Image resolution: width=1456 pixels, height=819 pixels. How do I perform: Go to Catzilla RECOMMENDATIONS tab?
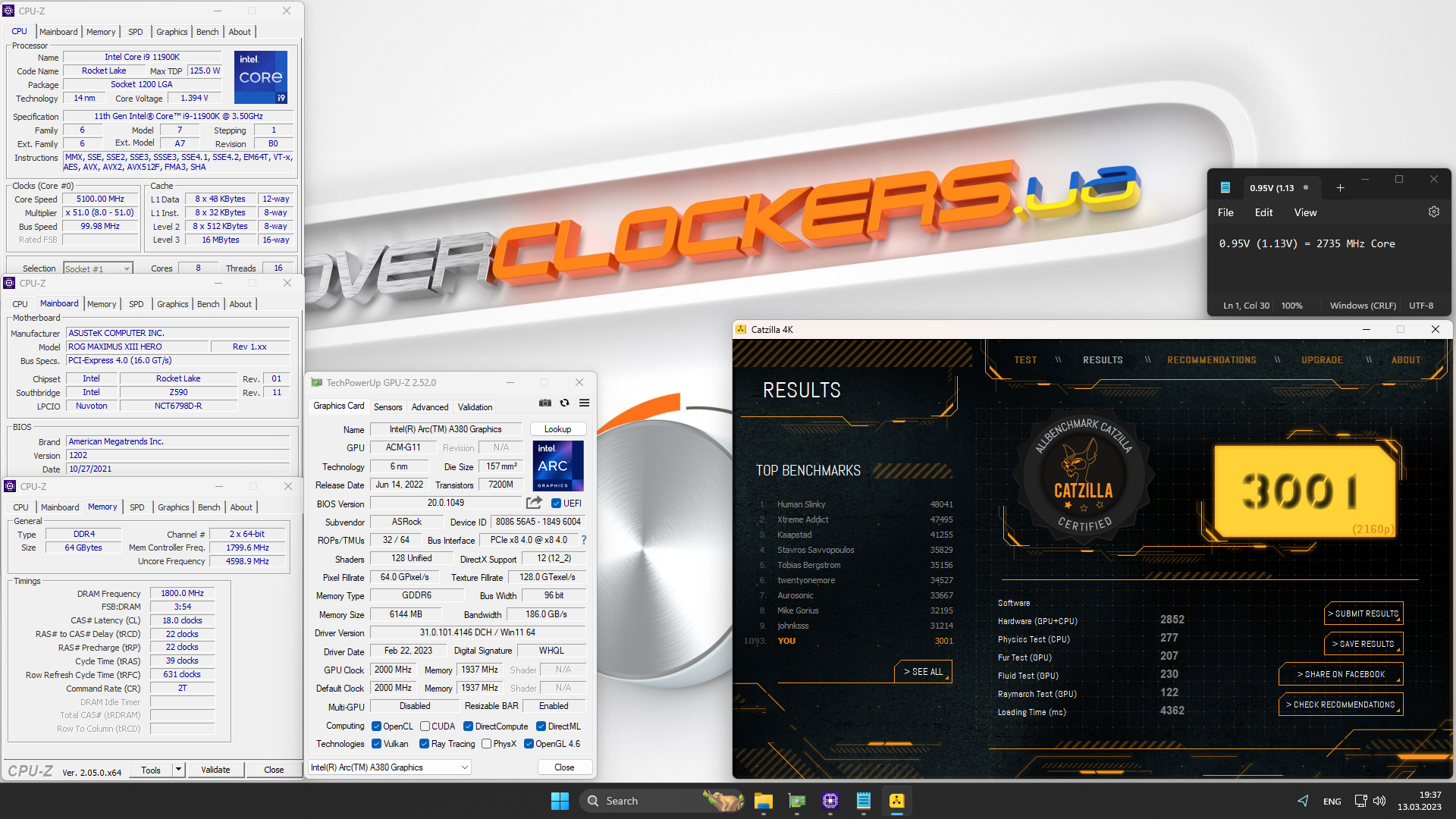1212,360
